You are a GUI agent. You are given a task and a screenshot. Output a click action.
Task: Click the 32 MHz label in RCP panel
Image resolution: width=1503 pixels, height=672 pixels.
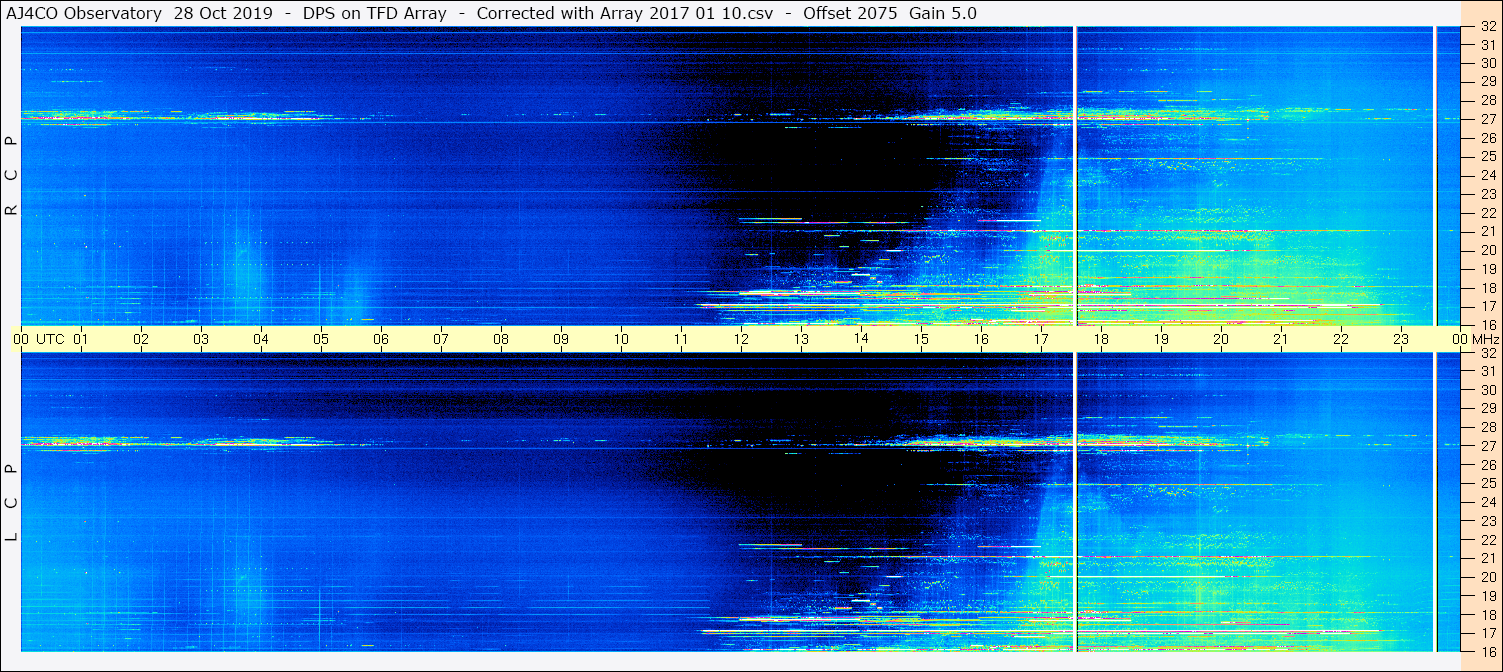1487,27
